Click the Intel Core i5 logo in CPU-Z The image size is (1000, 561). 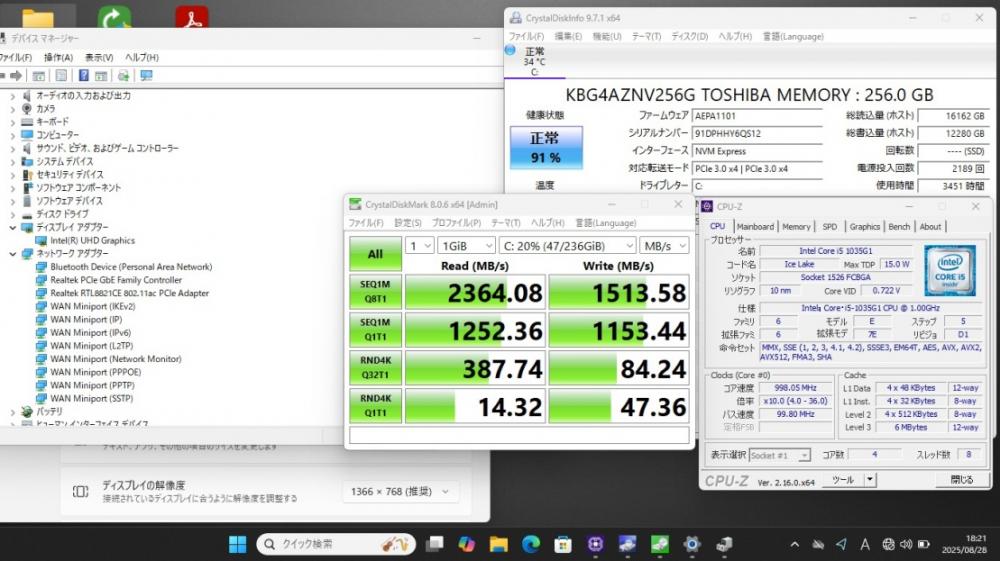(x=950, y=270)
